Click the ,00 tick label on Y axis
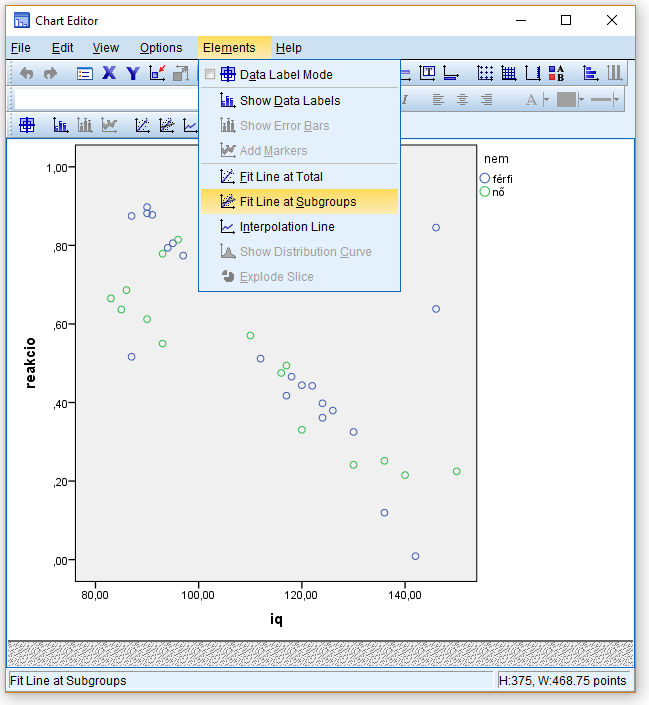The height and width of the screenshot is (705, 649). tap(60, 561)
